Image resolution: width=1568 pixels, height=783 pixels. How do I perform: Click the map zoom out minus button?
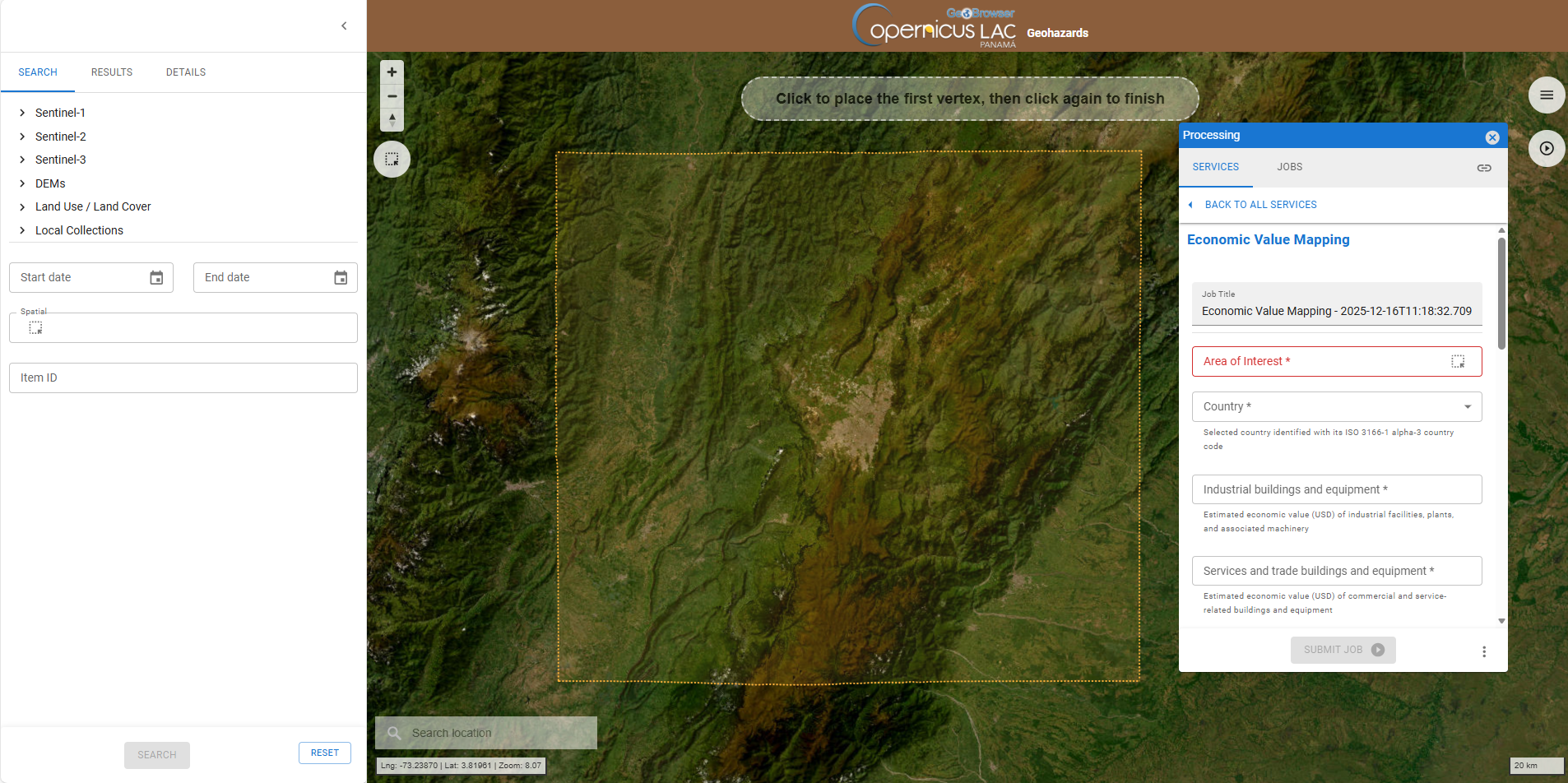[x=392, y=96]
